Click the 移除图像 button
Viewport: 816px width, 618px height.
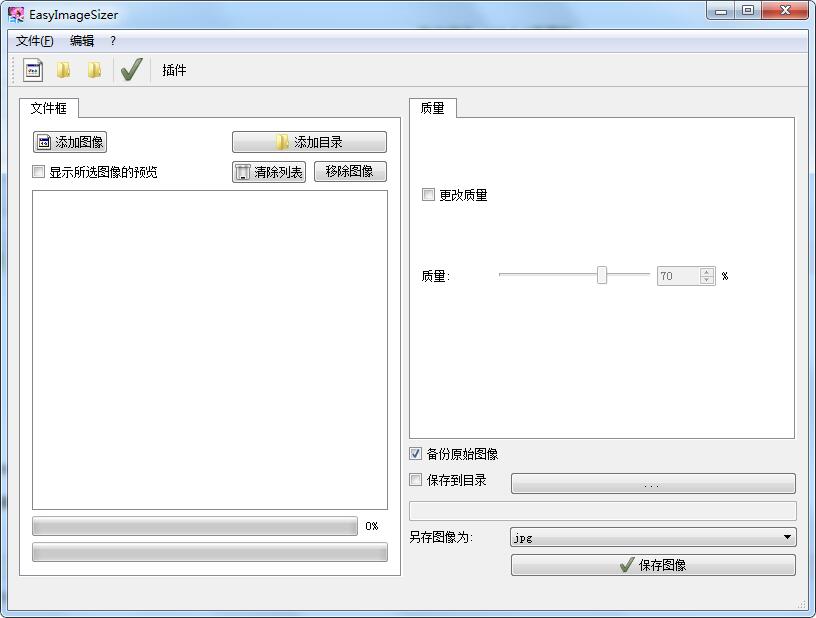tap(350, 172)
